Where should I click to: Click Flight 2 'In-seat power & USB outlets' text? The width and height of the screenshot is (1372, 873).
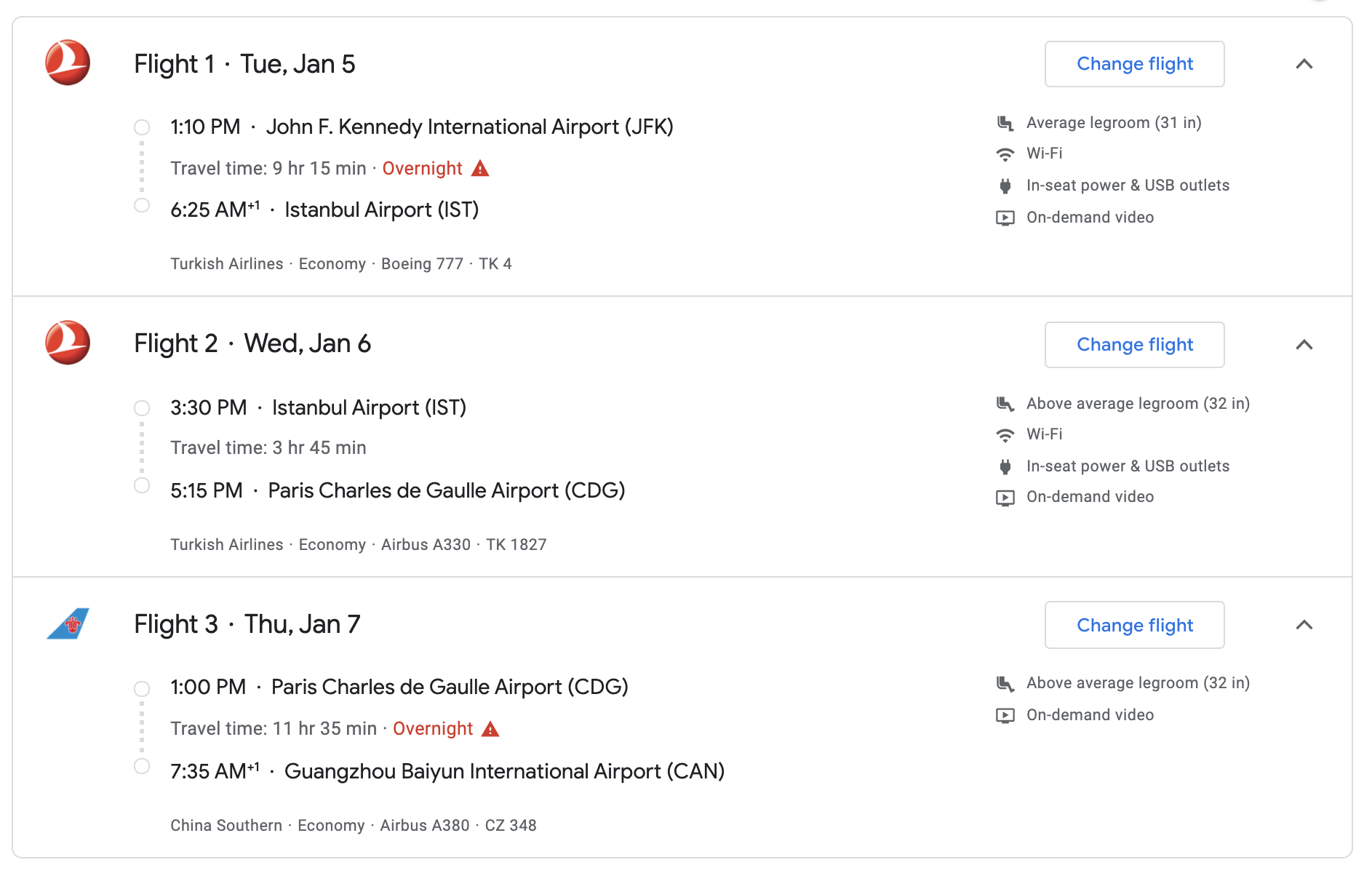[1128, 466]
